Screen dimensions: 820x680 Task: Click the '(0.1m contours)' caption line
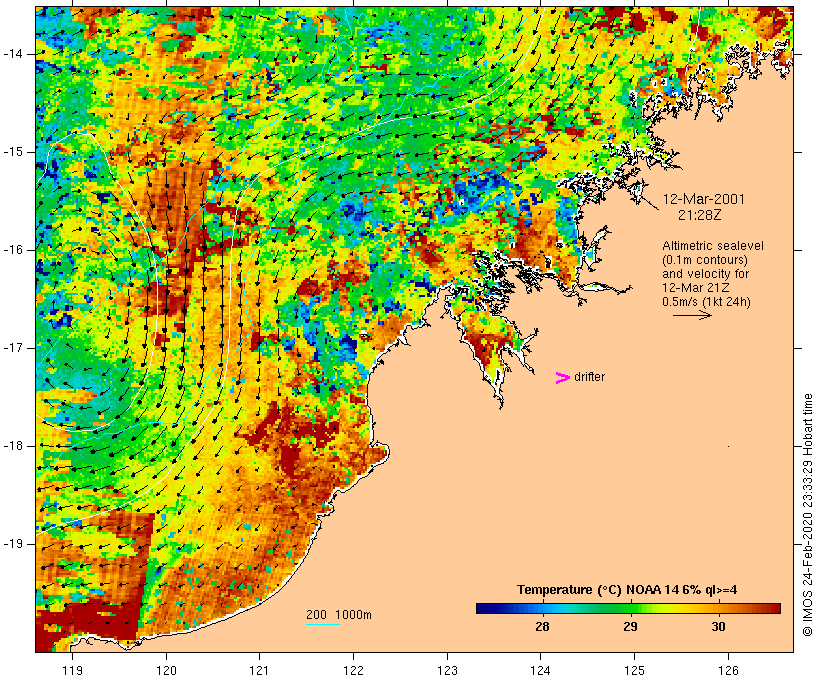(x=704, y=260)
